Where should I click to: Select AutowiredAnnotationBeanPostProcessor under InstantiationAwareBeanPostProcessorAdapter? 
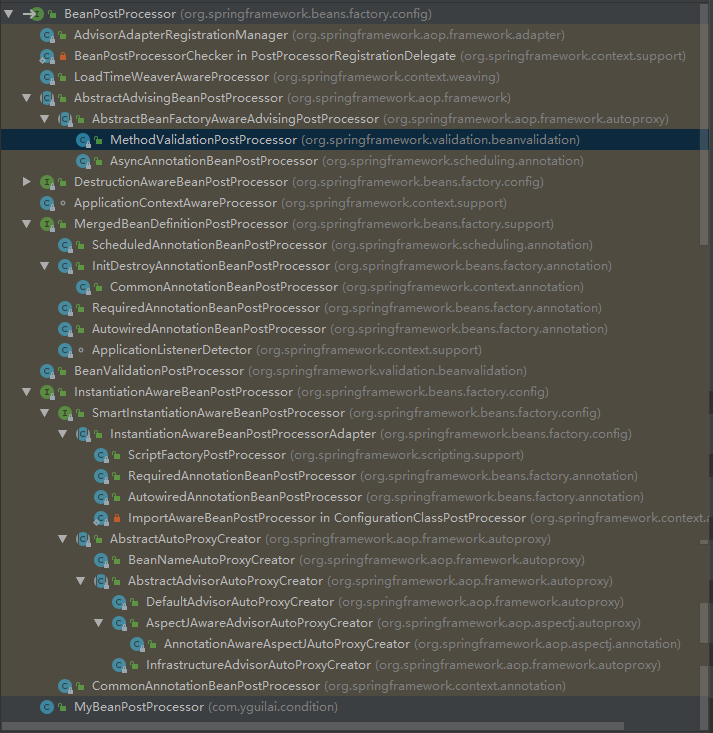click(x=245, y=497)
